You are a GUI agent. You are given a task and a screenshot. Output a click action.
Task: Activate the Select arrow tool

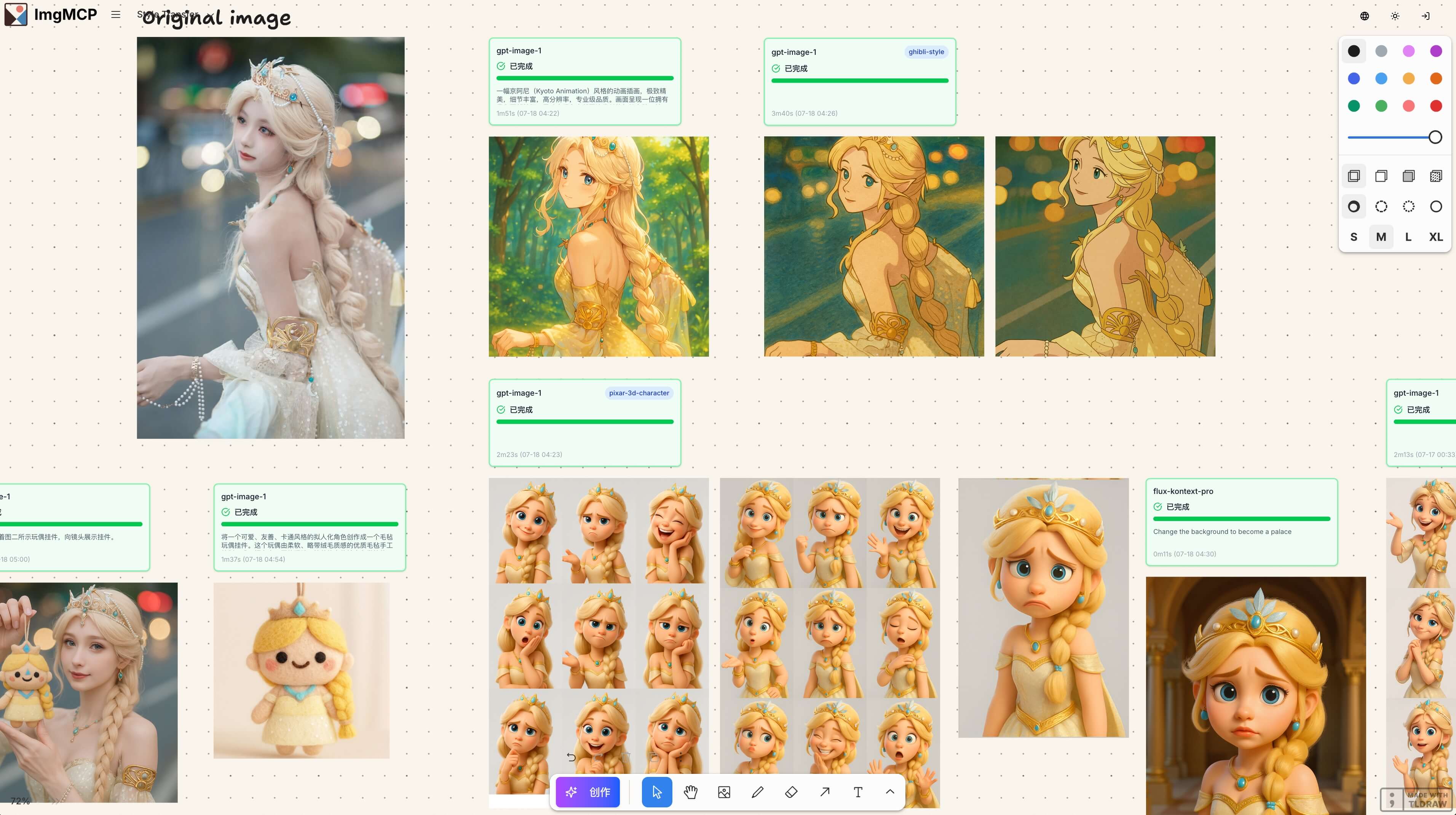point(657,792)
